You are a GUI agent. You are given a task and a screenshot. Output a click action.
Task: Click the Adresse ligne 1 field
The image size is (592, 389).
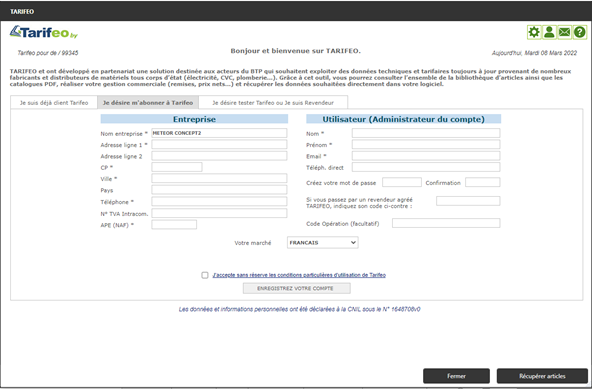pos(219,144)
